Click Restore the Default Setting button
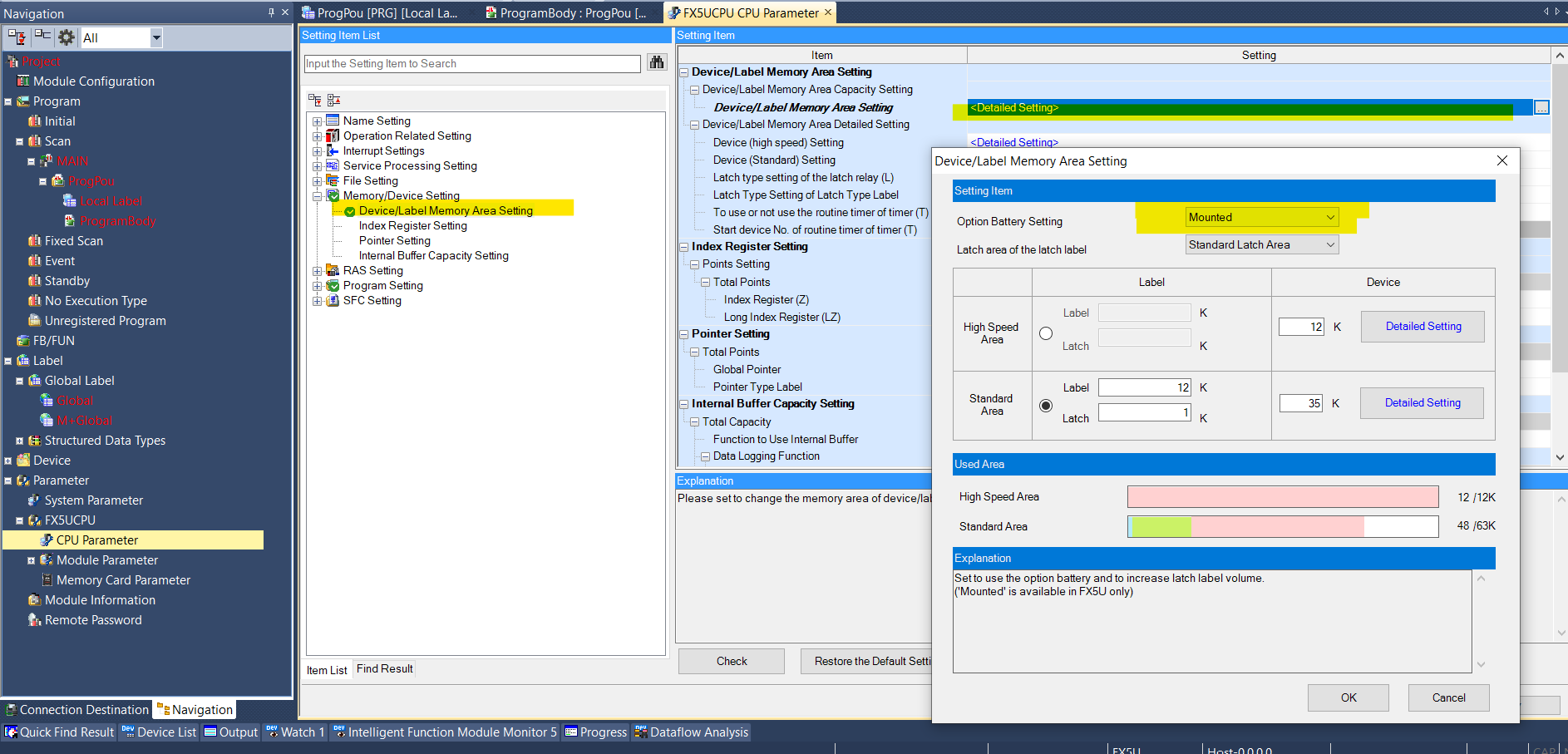 click(x=866, y=662)
